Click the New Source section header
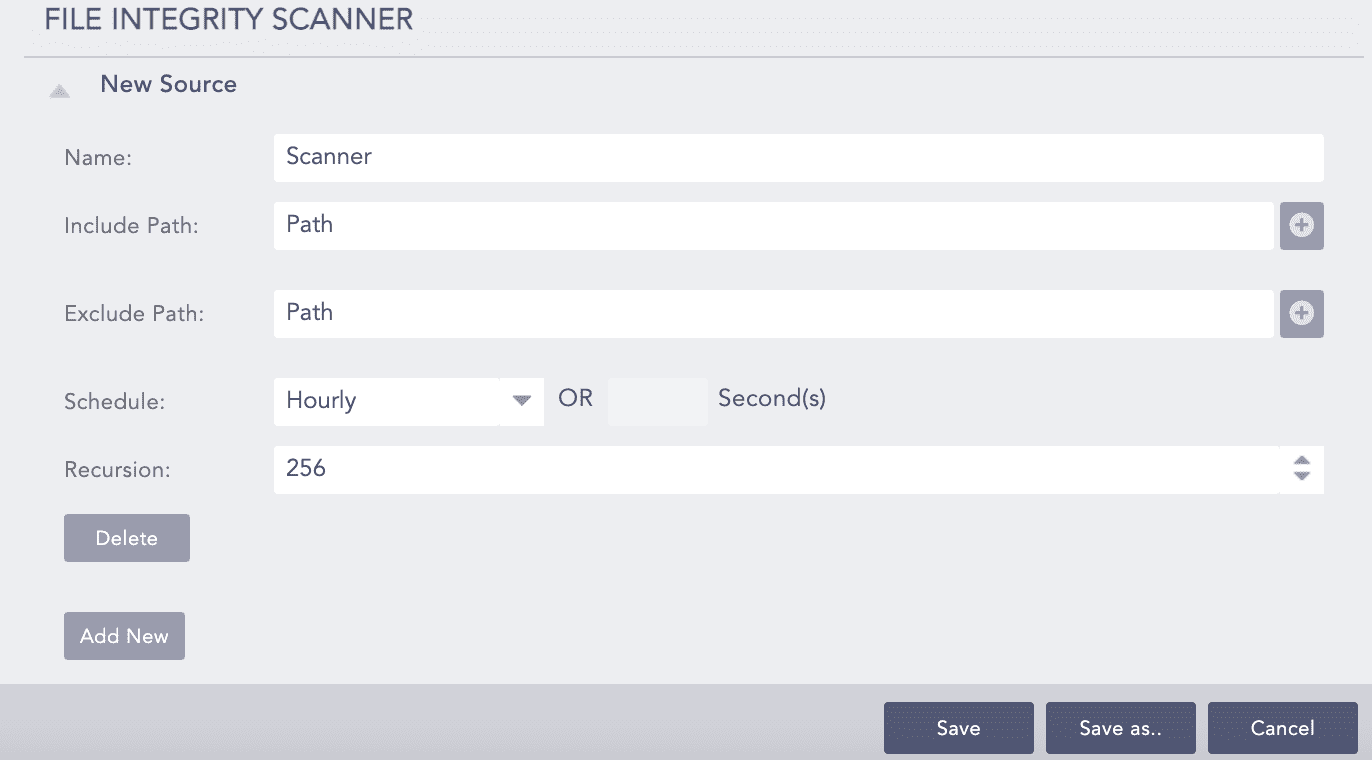This screenshot has height=760, width=1372. (169, 84)
